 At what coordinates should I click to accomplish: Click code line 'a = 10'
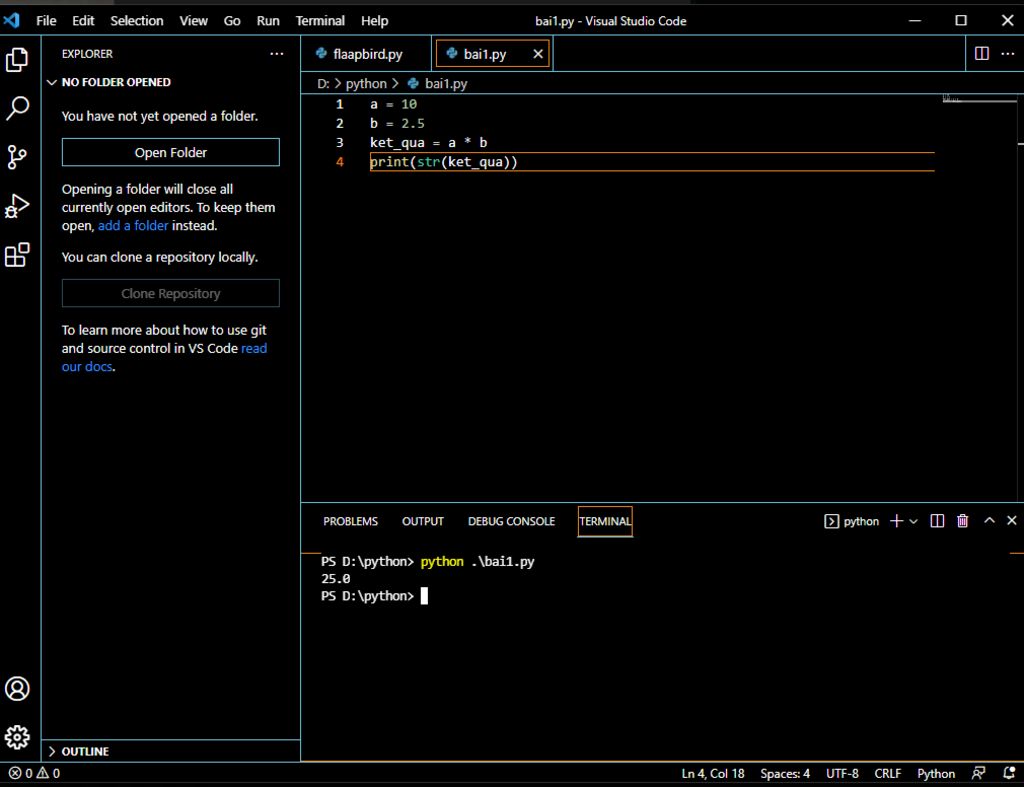pos(393,104)
